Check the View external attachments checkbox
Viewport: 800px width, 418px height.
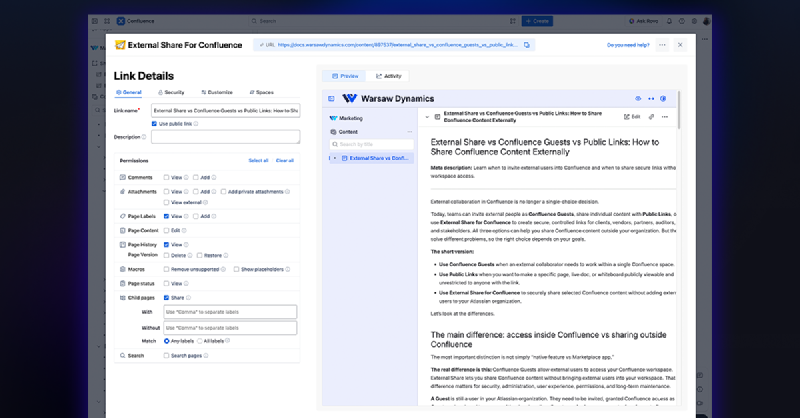[166, 203]
